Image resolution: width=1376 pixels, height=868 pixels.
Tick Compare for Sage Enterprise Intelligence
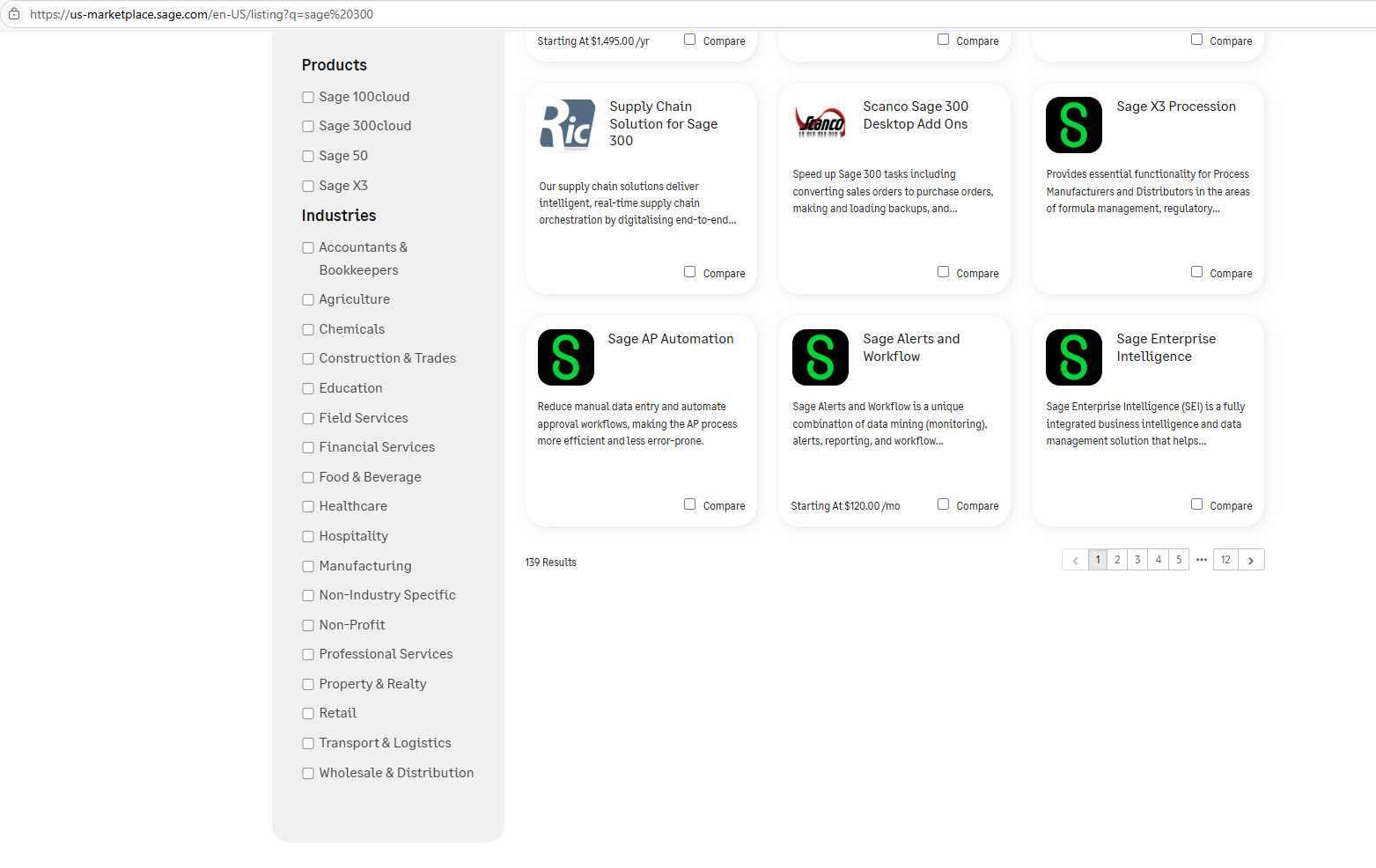(1197, 504)
